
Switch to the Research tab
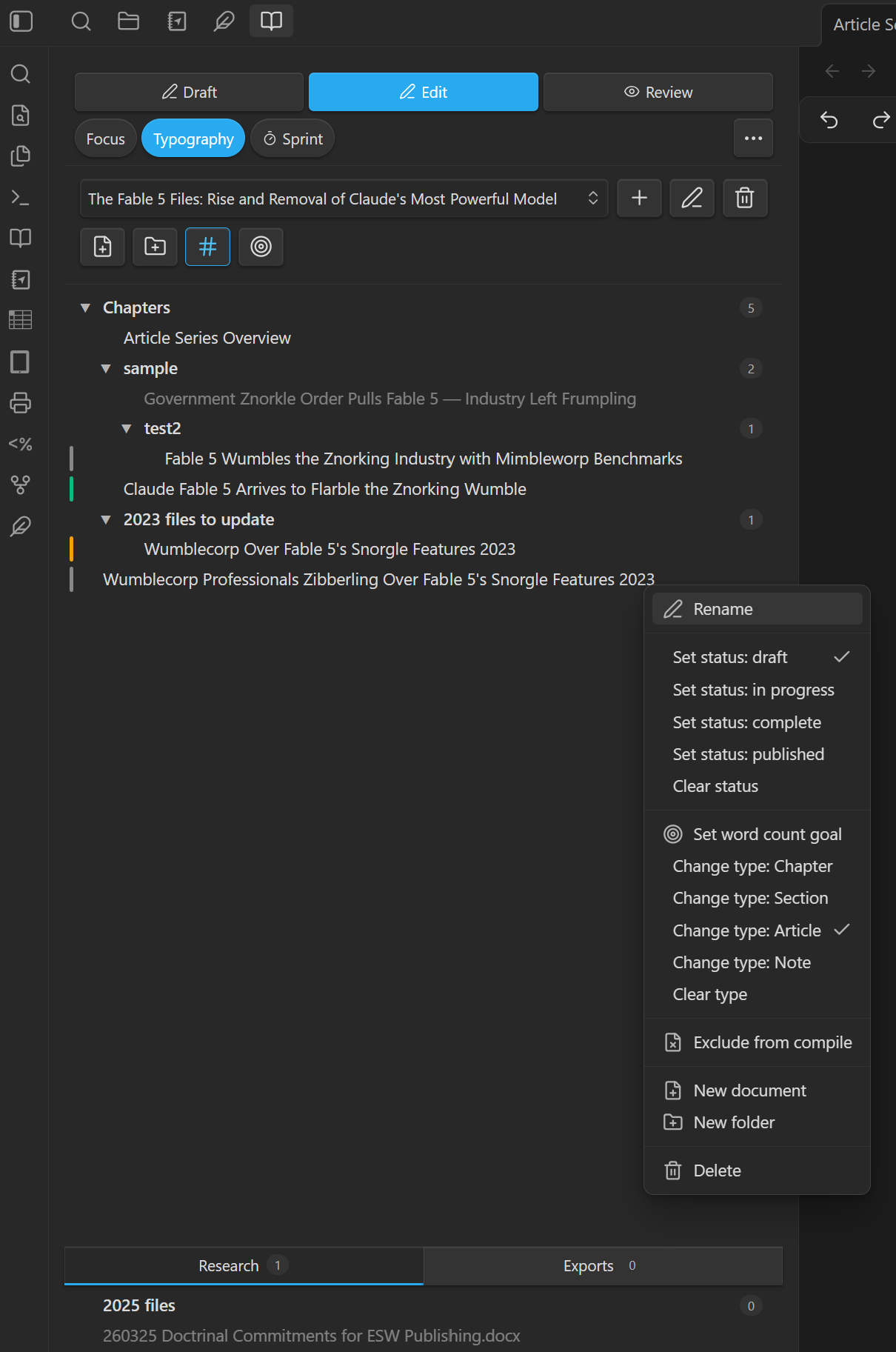[x=244, y=1265]
